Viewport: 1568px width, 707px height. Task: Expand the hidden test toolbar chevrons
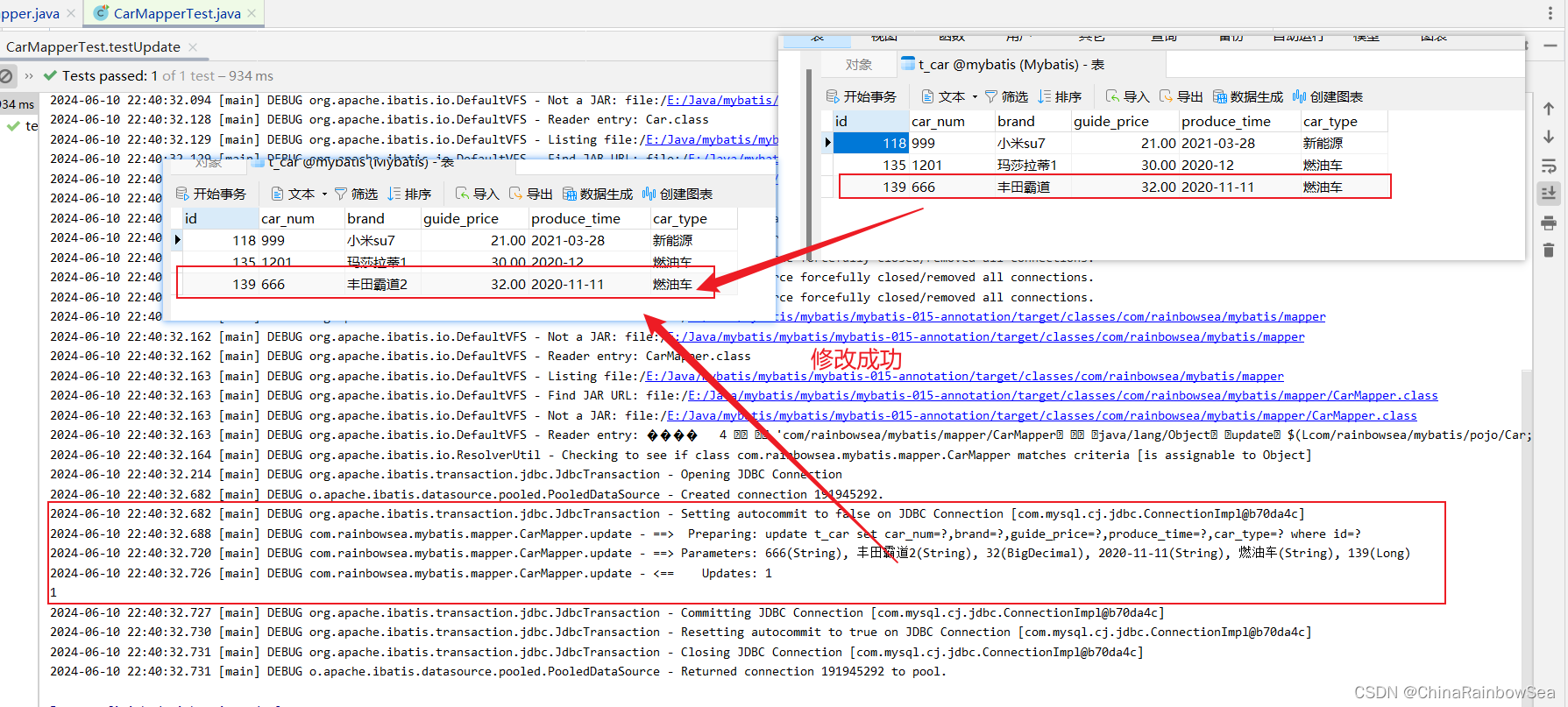(29, 76)
